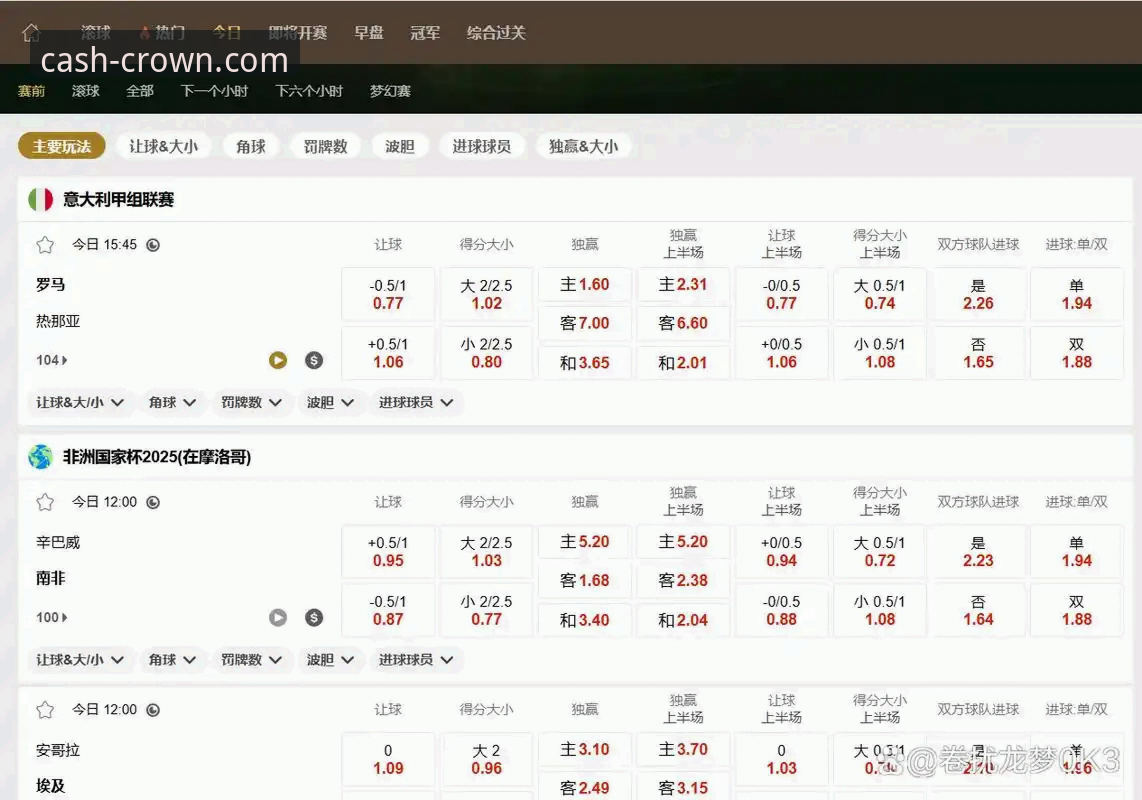This screenshot has width=1142, height=800.
Task: Click the dollar icon in the 辛巴威 match row
Action: tap(314, 617)
